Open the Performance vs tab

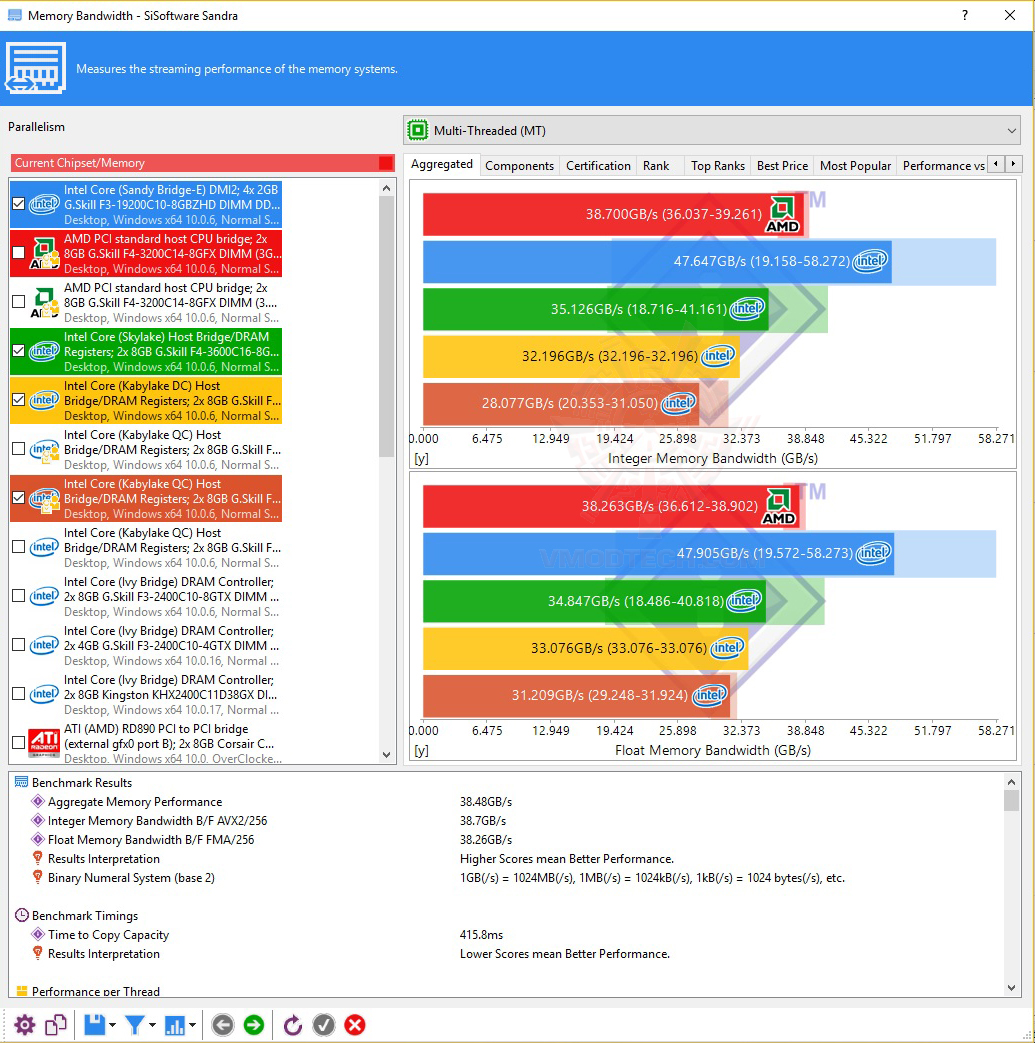pos(943,166)
